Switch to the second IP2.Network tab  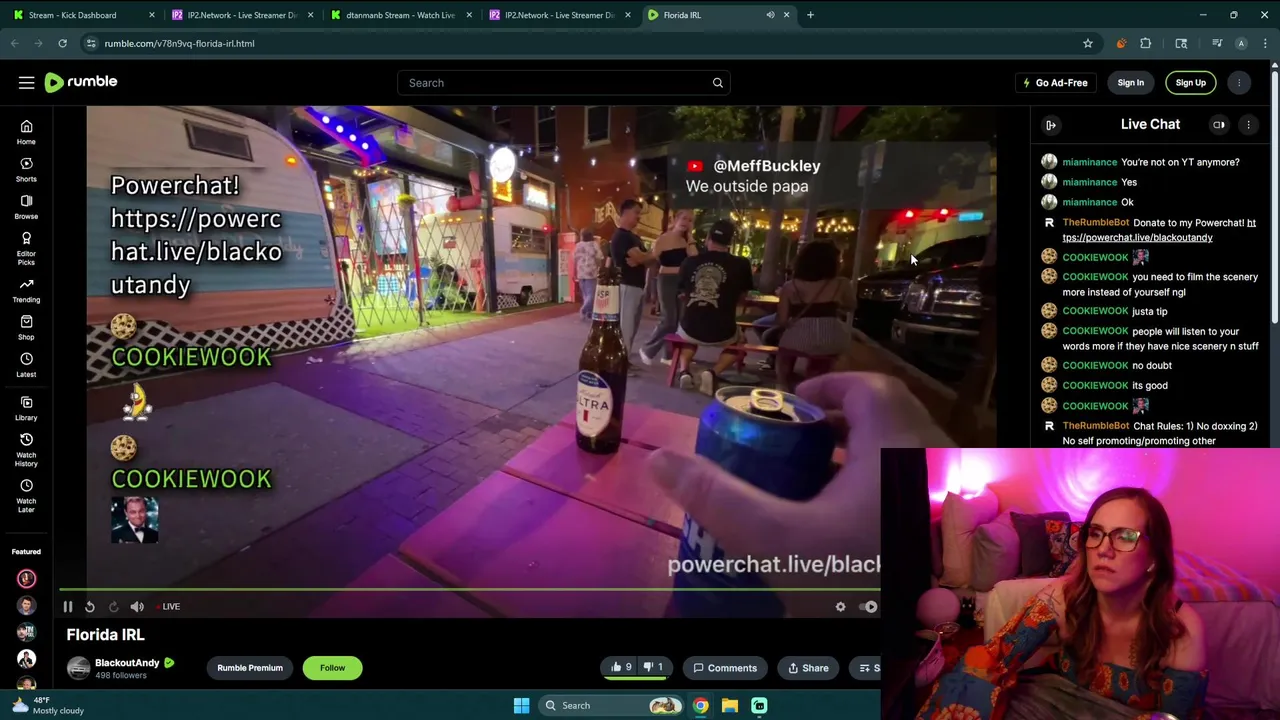559,15
